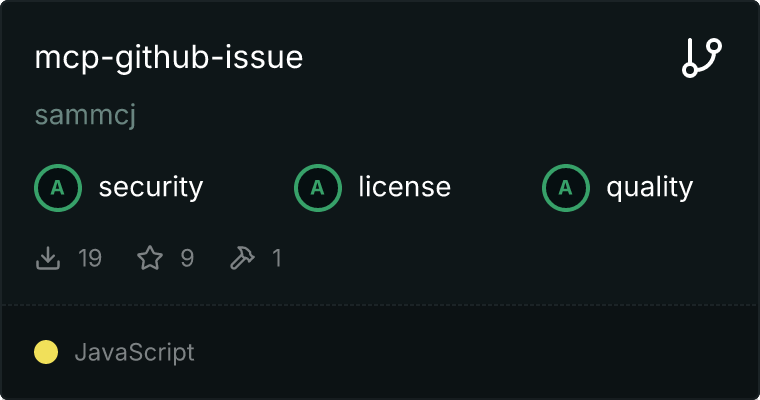
Task: Select the security label text
Action: coord(151,187)
